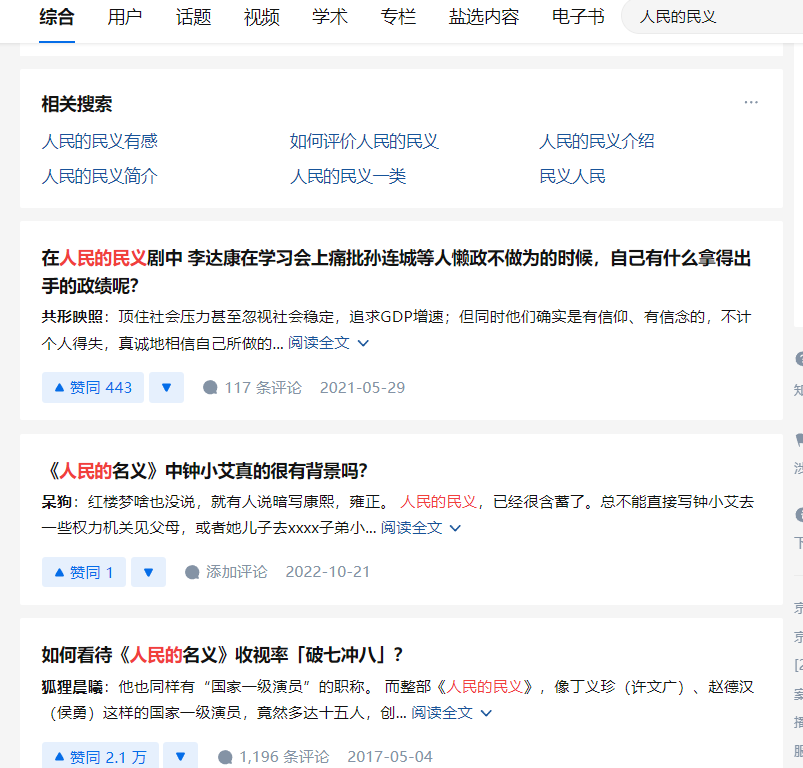This screenshot has height=768, width=803.
Task: Downvote the answer by 狐狸晨曦
Action: 180,756
